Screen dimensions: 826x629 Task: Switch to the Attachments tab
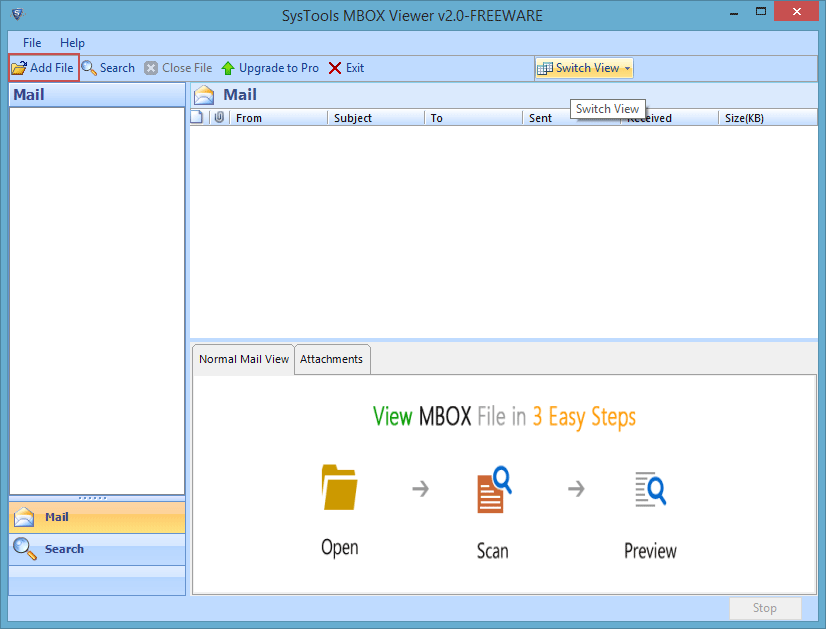332,359
